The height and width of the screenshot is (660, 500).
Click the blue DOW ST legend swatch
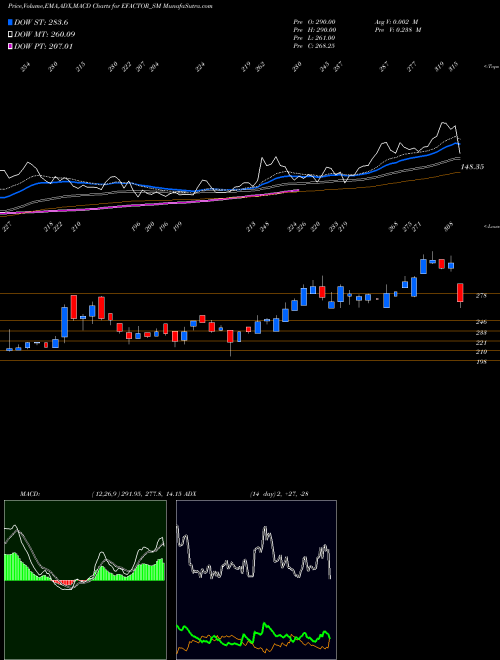point(10,22)
